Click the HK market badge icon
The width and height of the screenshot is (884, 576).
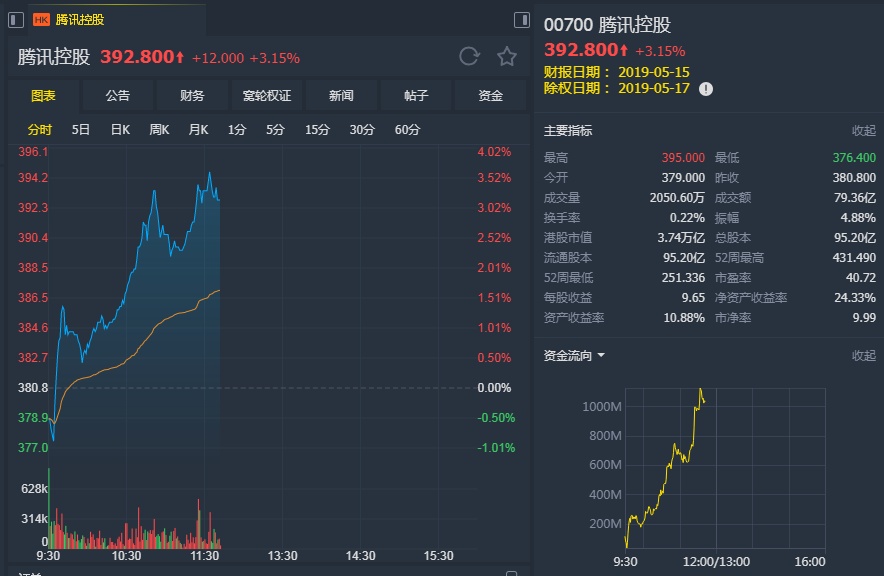tap(41, 20)
